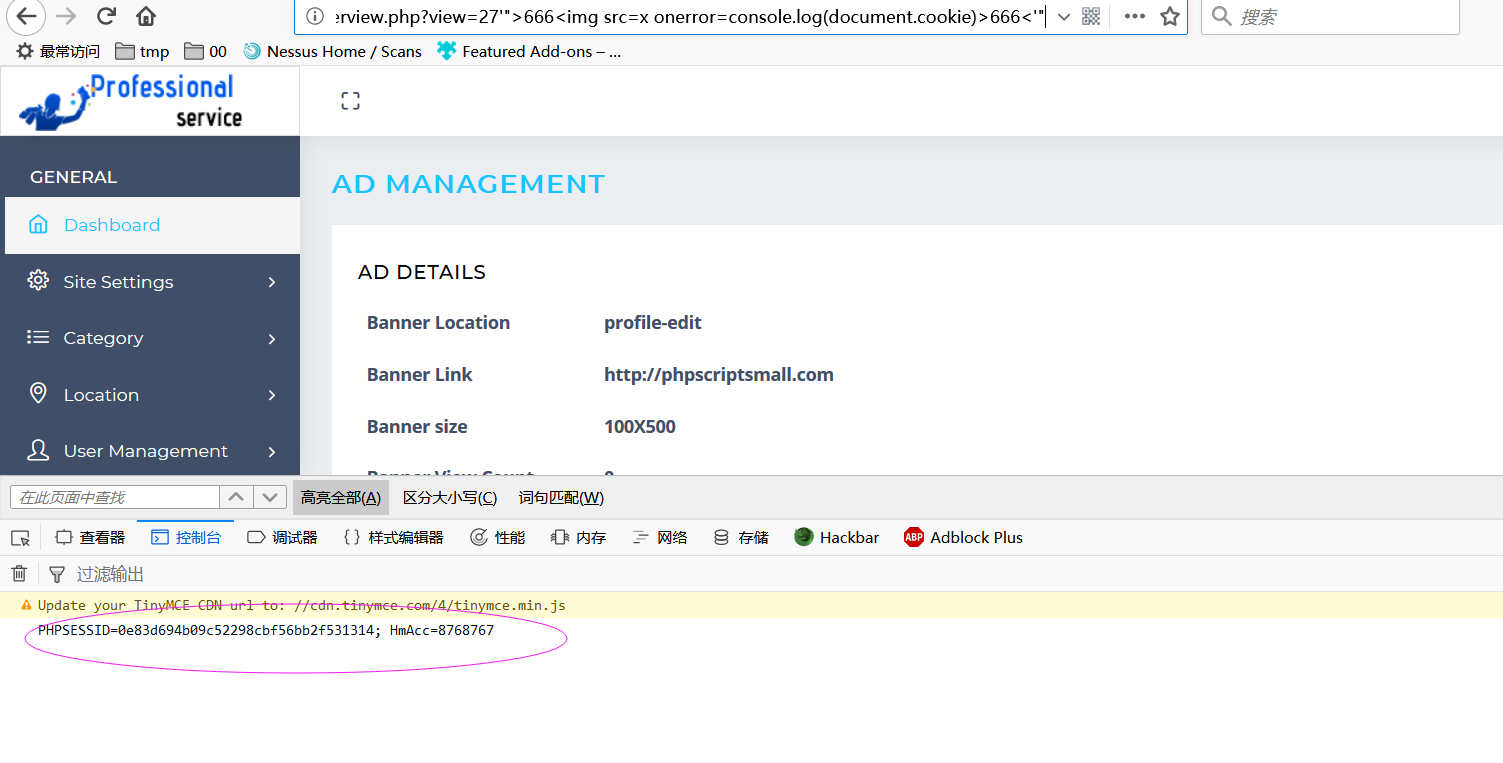Open the Dashboard sidebar item
This screenshot has width=1503, height=763.
(152, 225)
